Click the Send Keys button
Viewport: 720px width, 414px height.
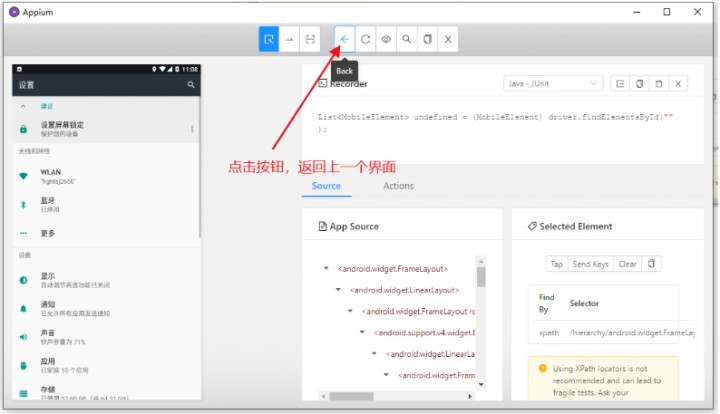tap(591, 264)
